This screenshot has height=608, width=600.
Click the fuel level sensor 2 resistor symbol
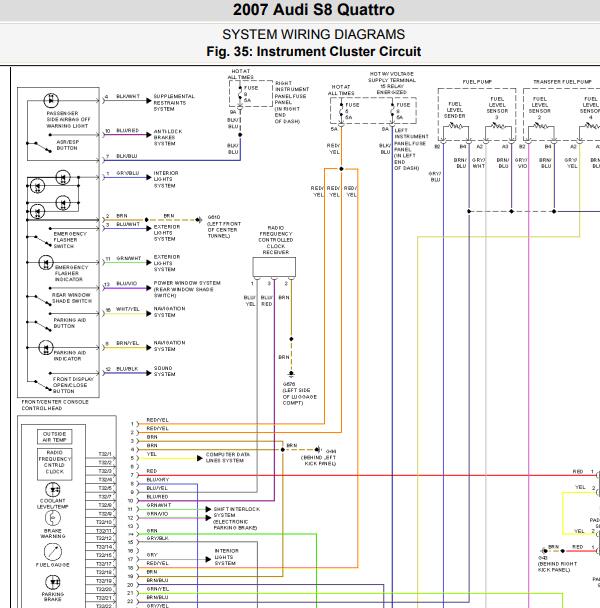541,126
